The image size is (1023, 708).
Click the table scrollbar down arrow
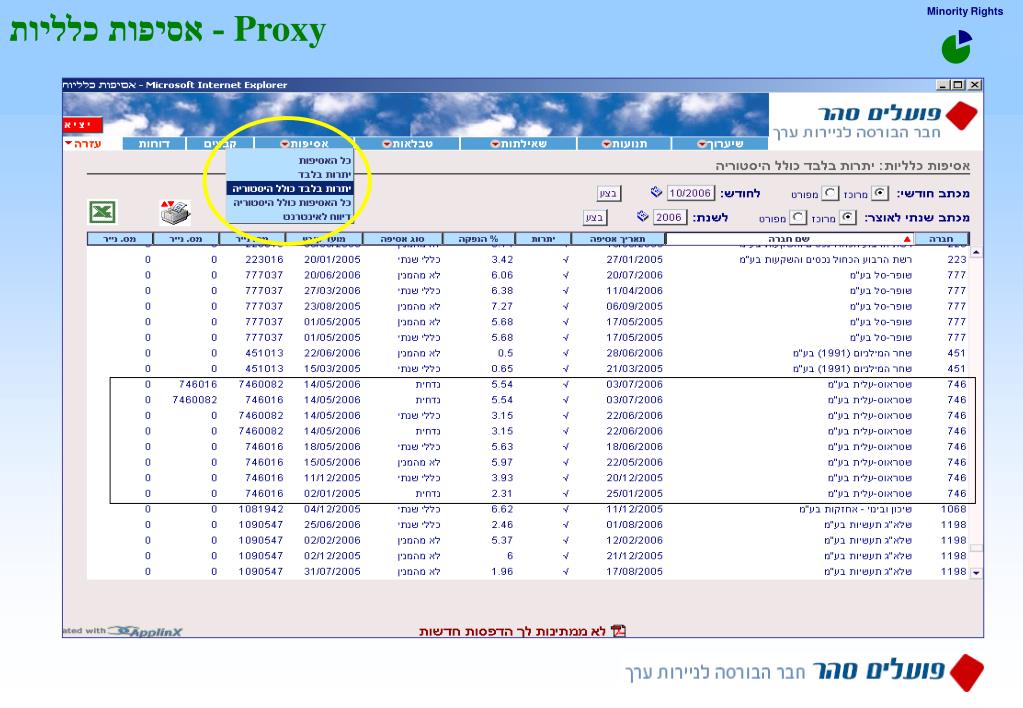pos(976,573)
